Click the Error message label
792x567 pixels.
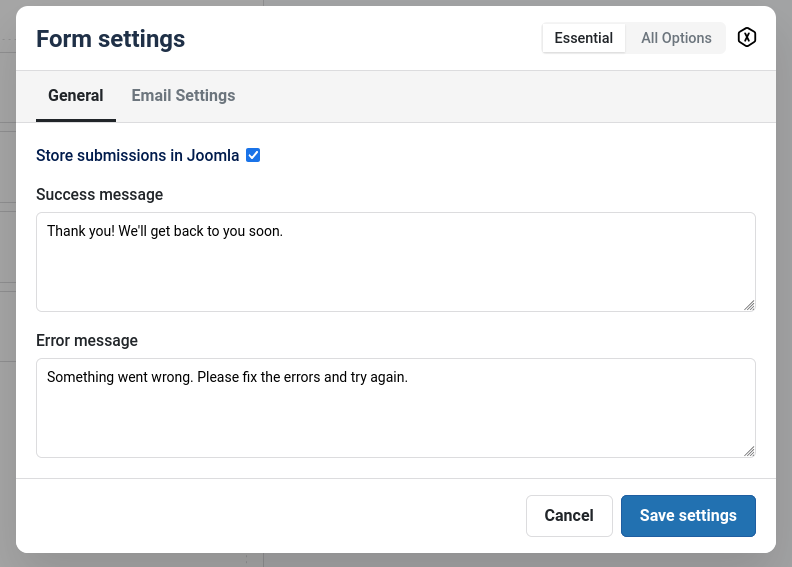pyautogui.click(x=87, y=340)
